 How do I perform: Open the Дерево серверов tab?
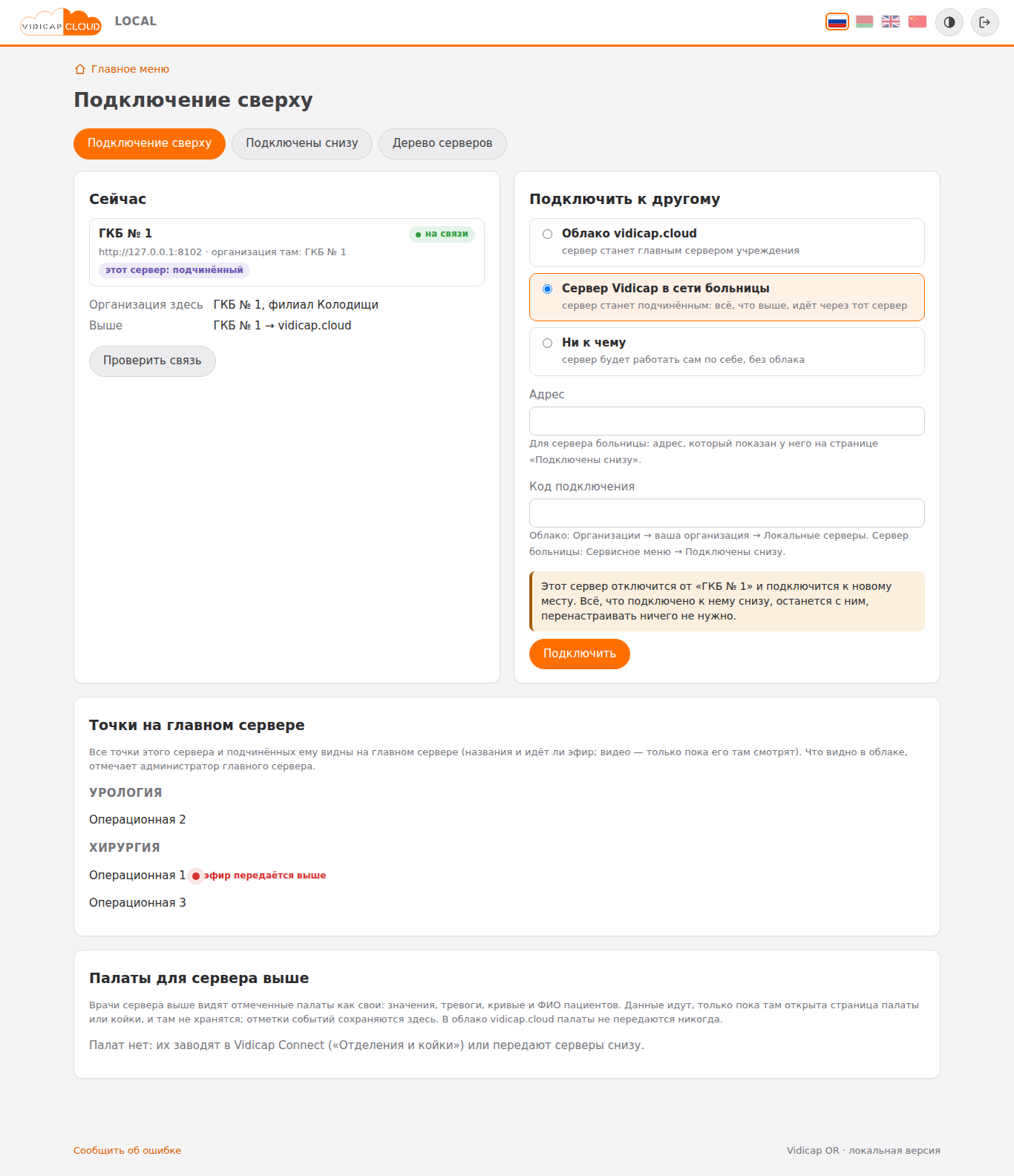442,143
